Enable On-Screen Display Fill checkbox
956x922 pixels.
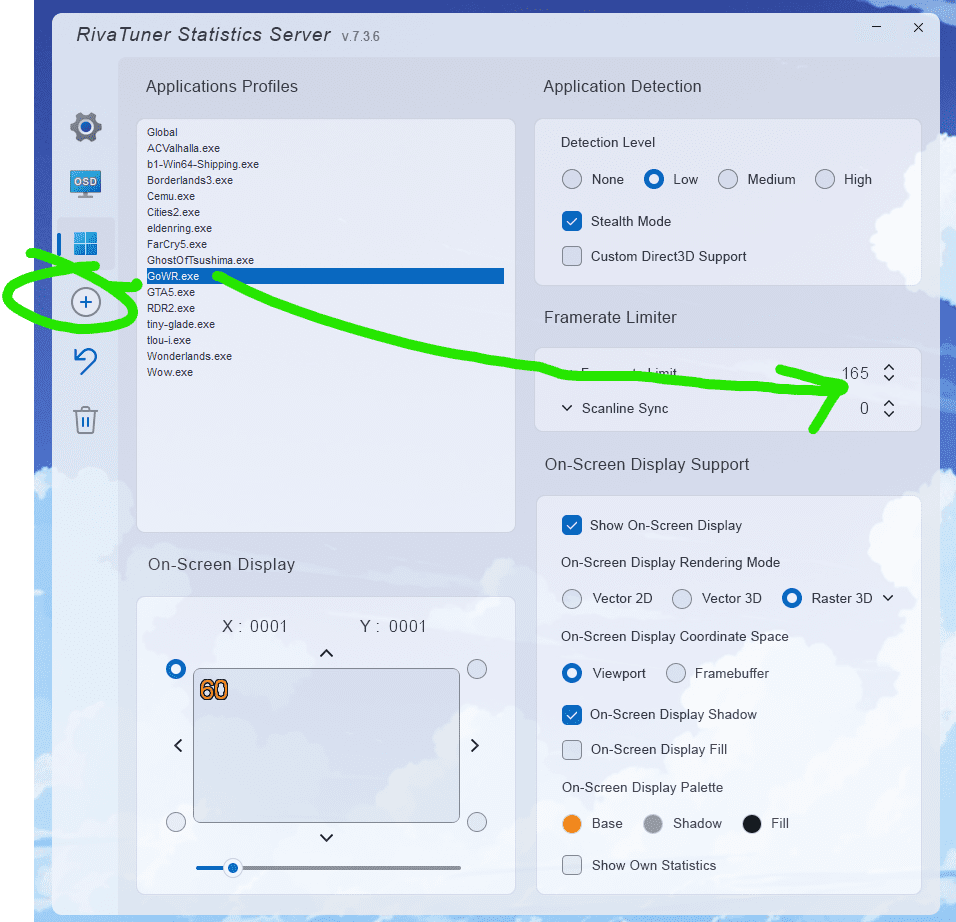(x=571, y=749)
